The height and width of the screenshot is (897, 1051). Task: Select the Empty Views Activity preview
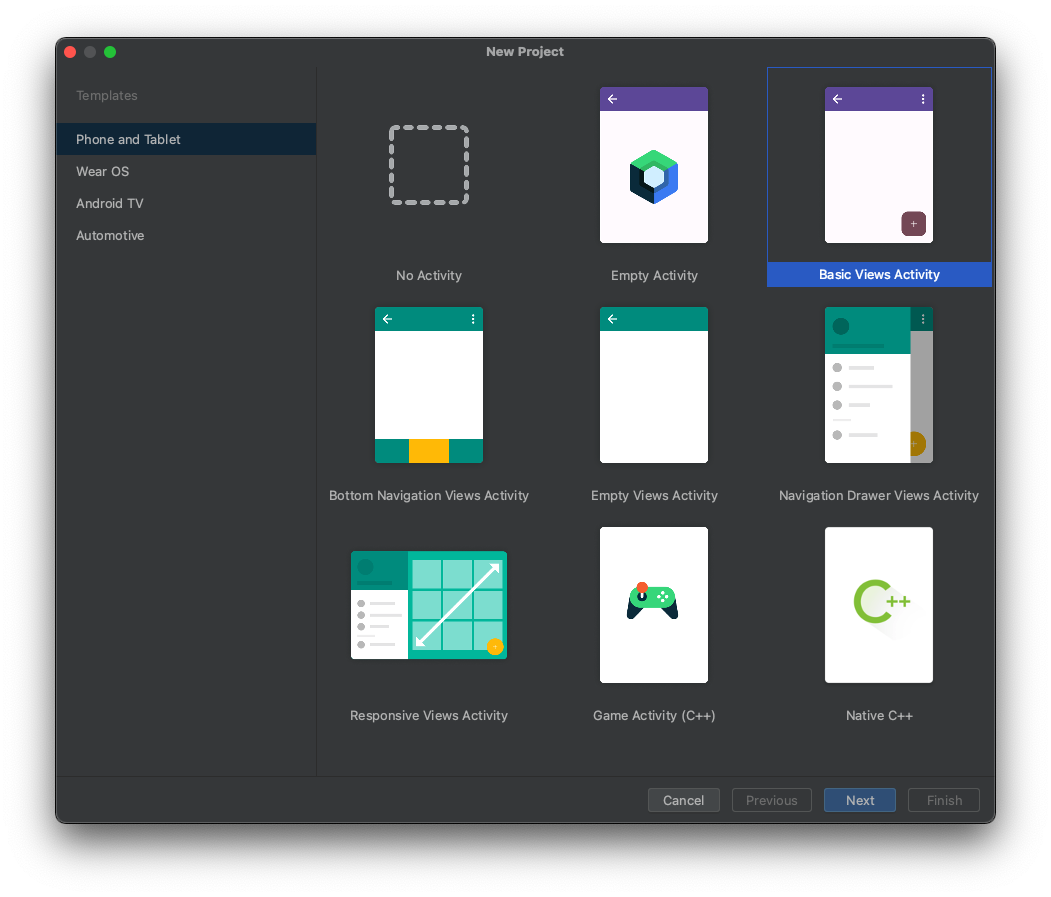click(654, 385)
